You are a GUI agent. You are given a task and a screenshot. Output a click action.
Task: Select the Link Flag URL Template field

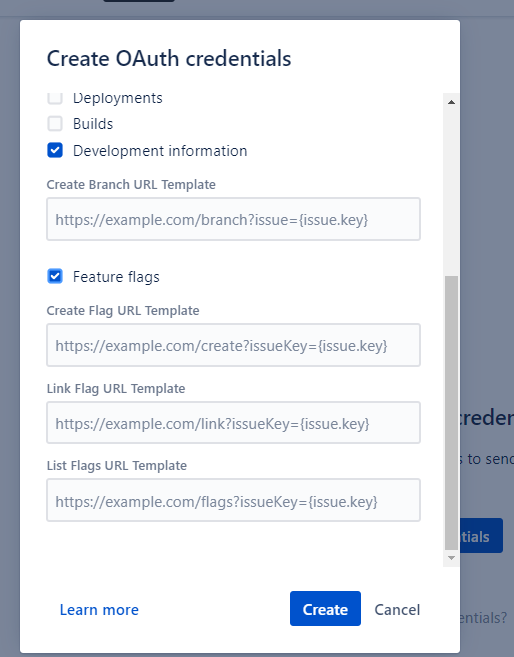click(233, 423)
